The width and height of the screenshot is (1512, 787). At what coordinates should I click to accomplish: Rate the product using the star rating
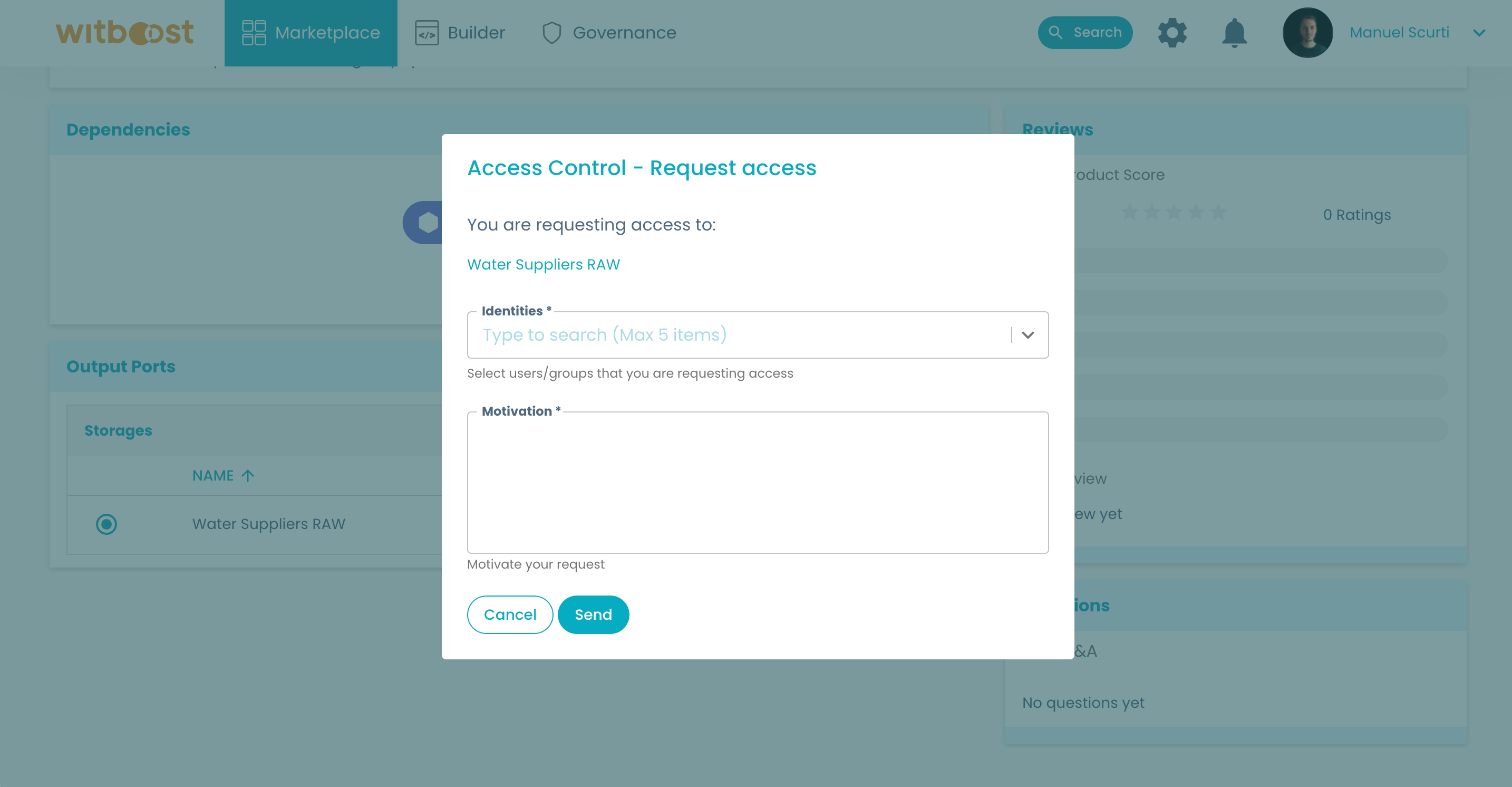click(x=1172, y=213)
